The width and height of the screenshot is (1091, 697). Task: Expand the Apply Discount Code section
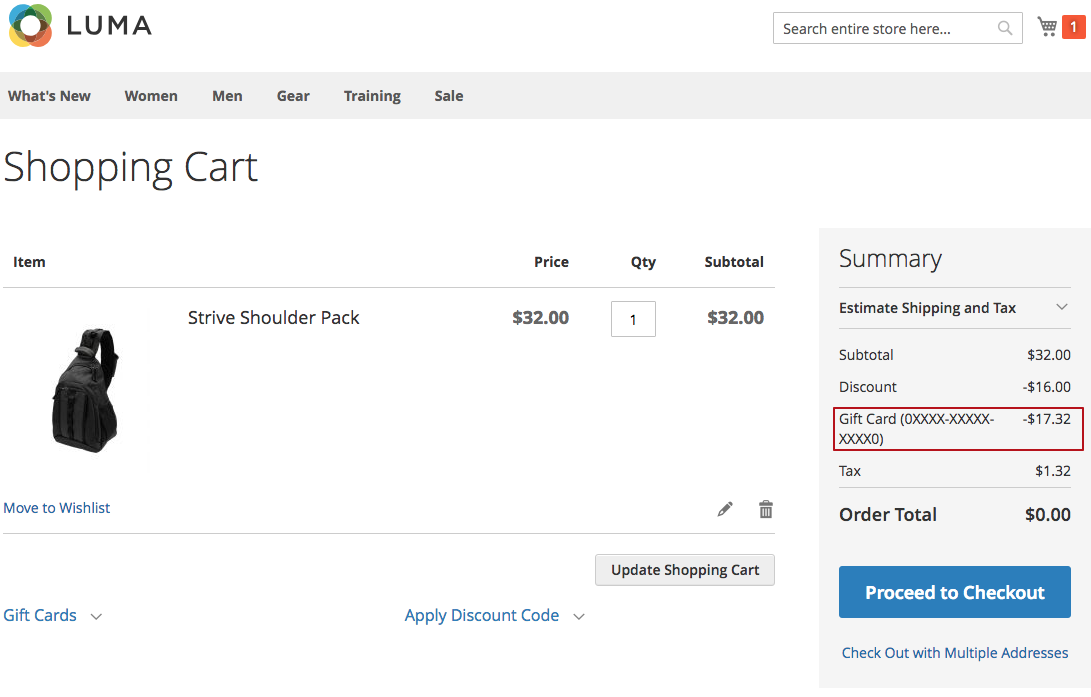[x=495, y=616]
